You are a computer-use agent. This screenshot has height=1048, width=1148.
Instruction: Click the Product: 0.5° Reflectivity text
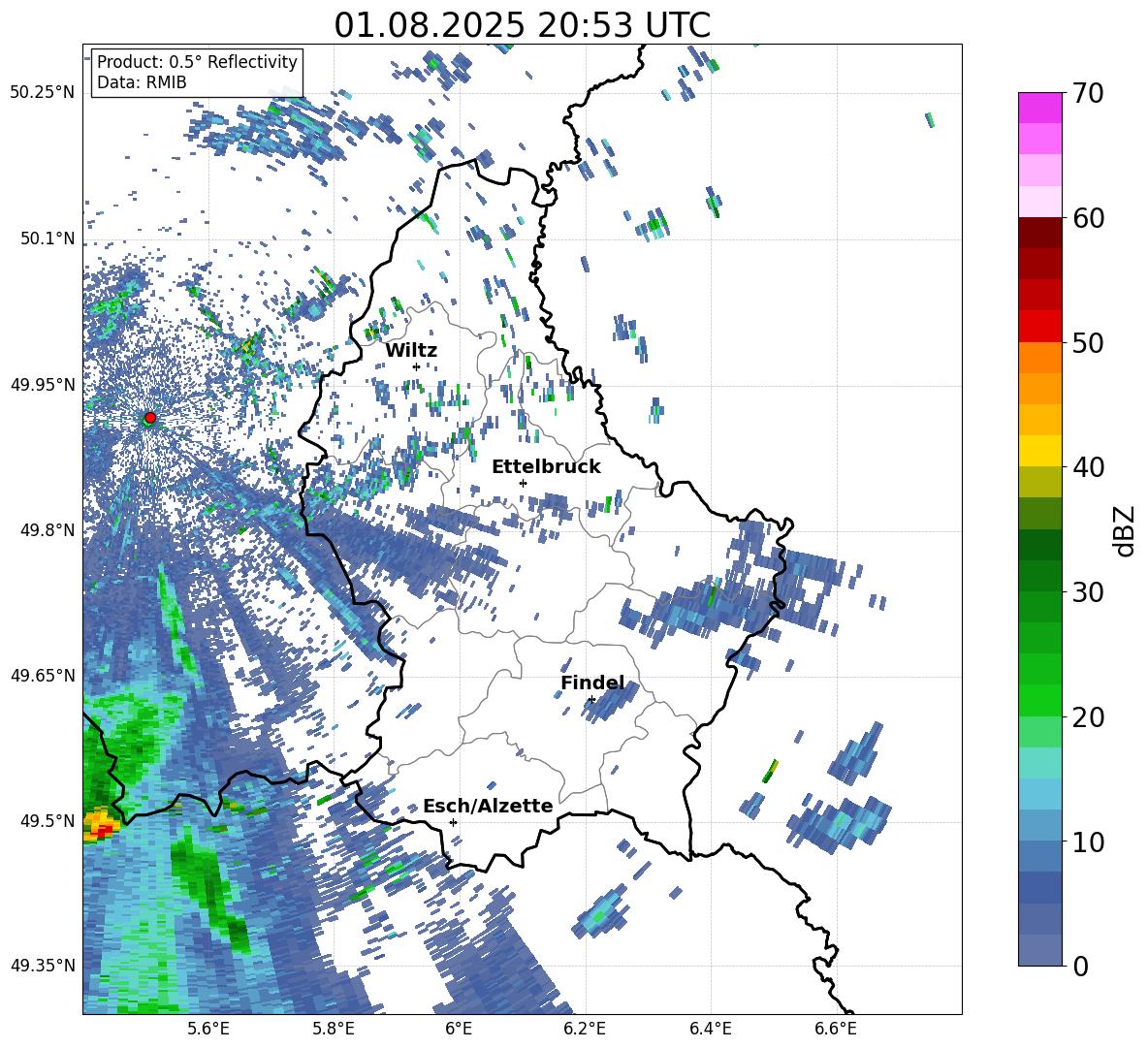tap(197, 62)
